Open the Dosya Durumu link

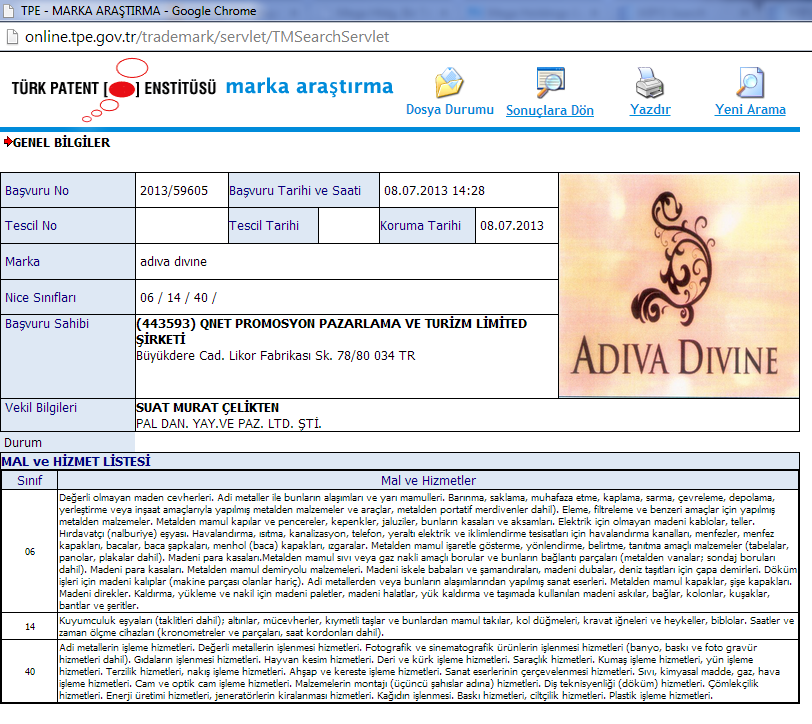[450, 109]
